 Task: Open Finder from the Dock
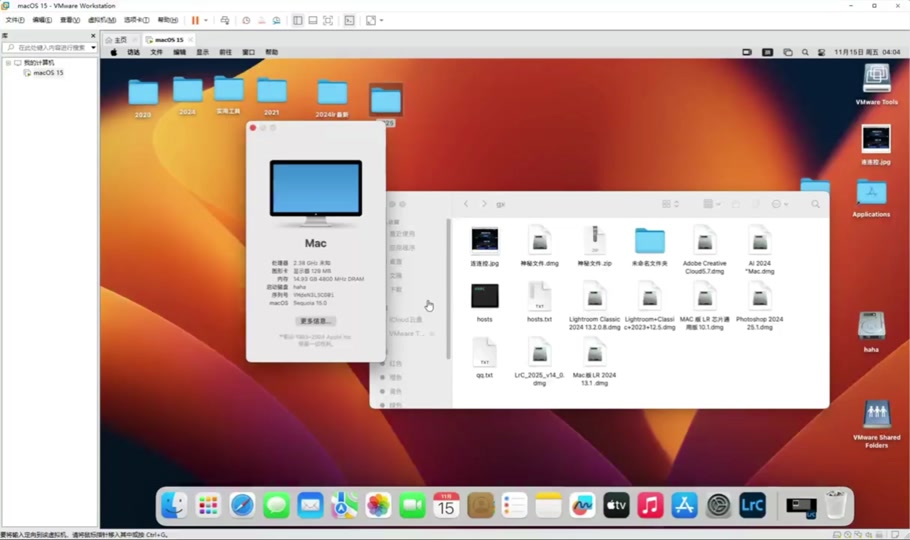point(174,506)
